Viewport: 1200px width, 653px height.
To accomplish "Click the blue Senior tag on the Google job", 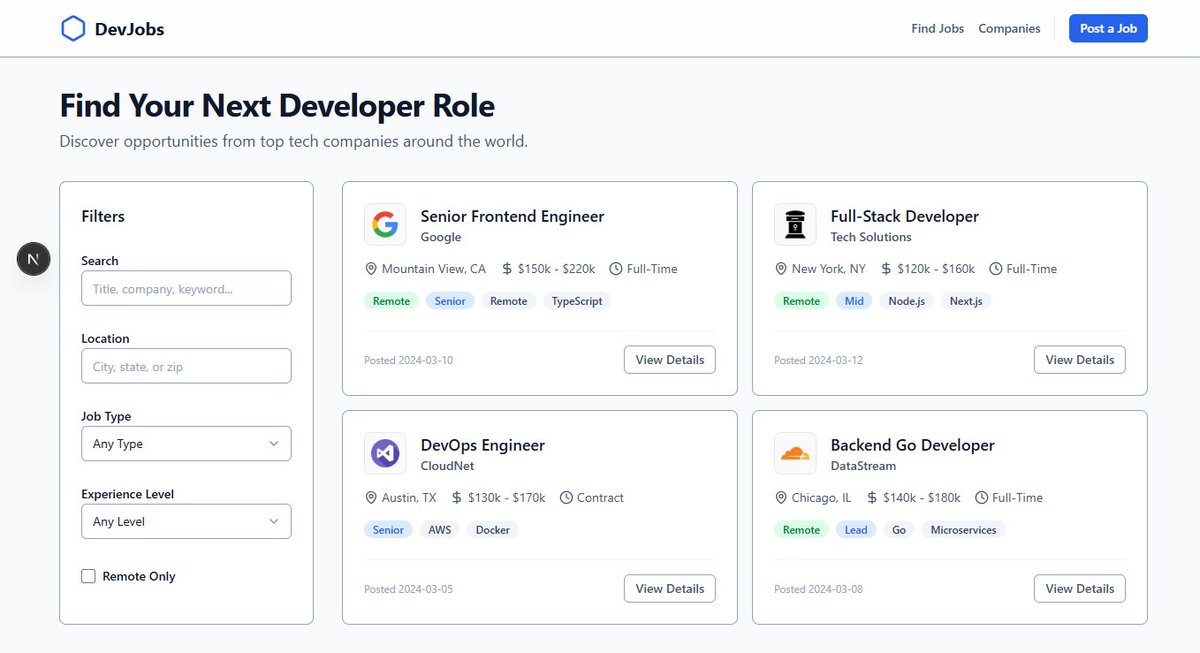I will 450,301.
